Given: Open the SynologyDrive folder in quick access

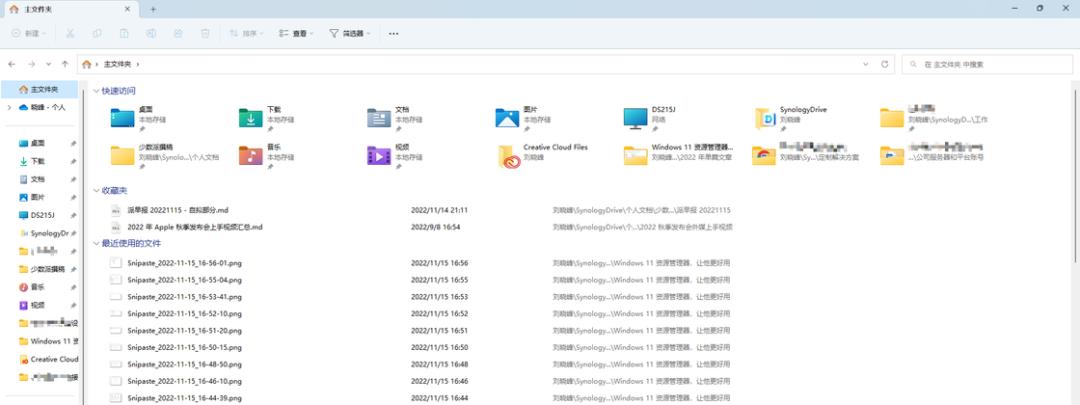Looking at the screenshot, I should point(764,118).
